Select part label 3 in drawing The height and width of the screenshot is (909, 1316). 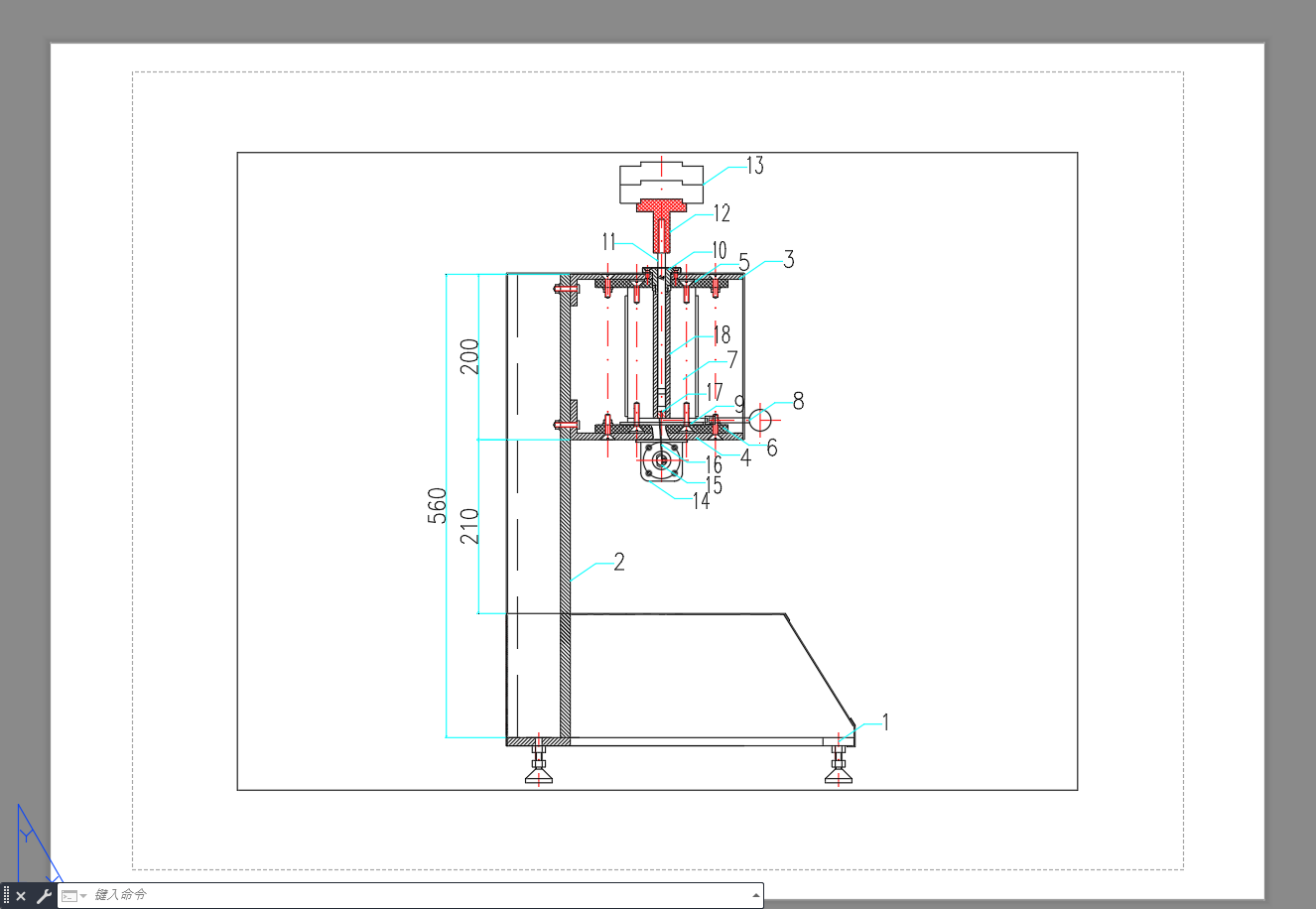click(789, 260)
